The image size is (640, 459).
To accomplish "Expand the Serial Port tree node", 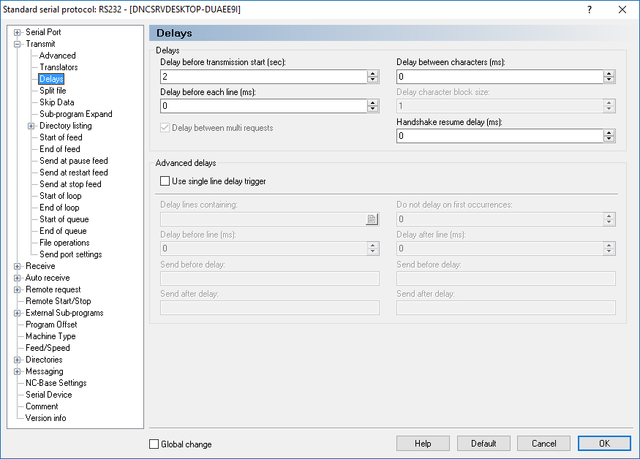I will pos(17,32).
